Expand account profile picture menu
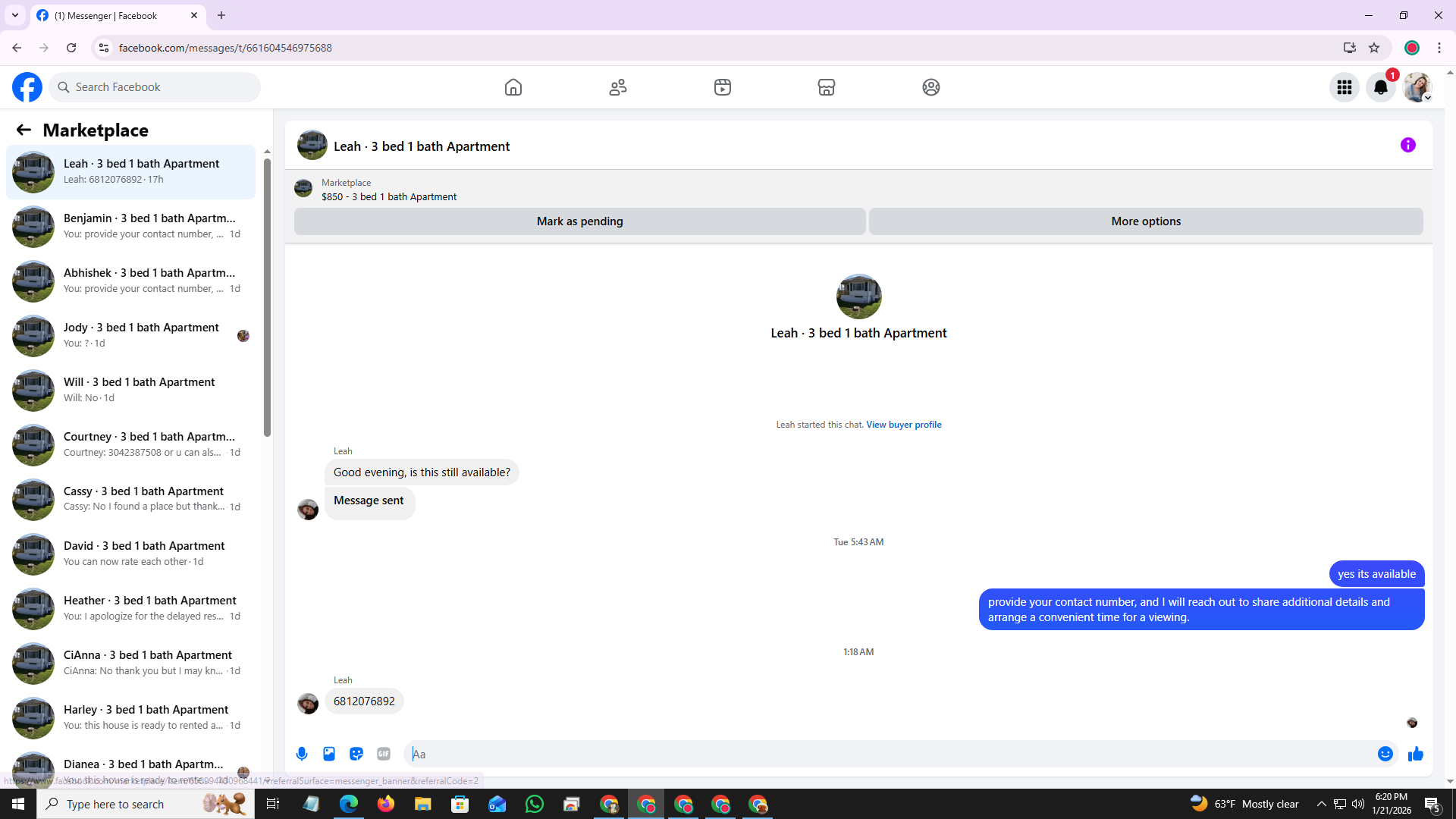 click(1417, 87)
